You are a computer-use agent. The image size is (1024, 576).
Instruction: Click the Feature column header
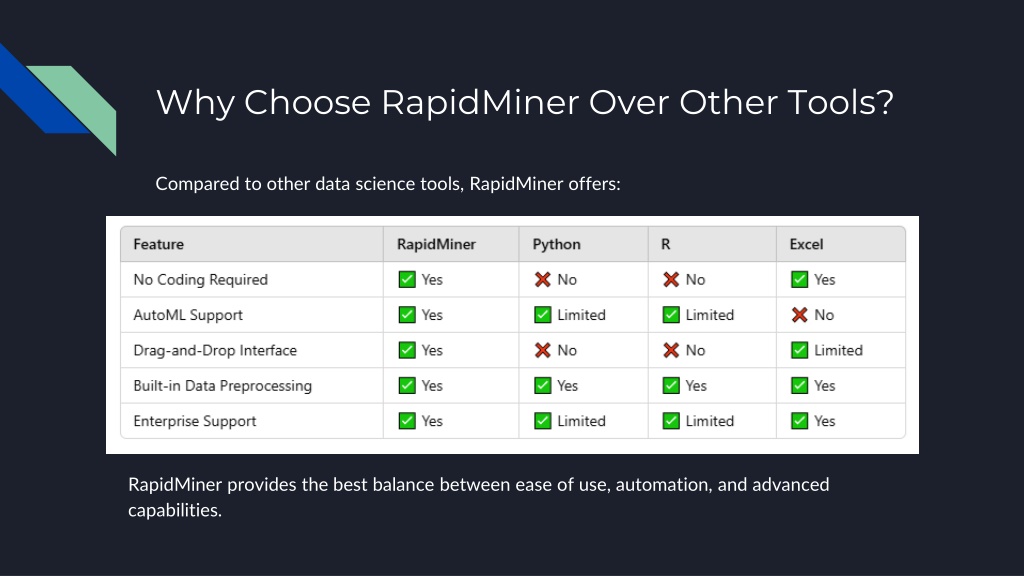point(159,244)
